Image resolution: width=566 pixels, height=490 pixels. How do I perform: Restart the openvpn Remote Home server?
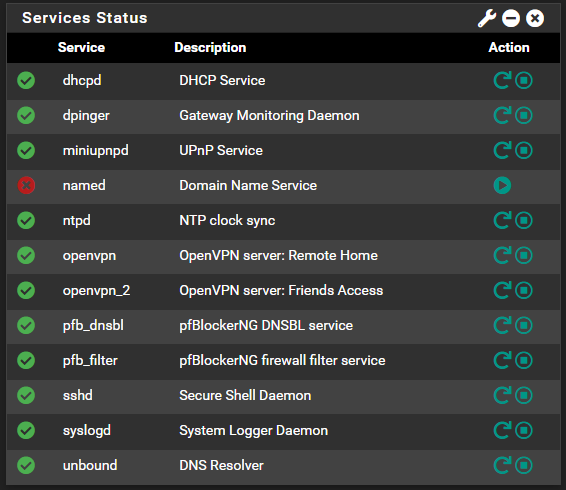click(502, 255)
